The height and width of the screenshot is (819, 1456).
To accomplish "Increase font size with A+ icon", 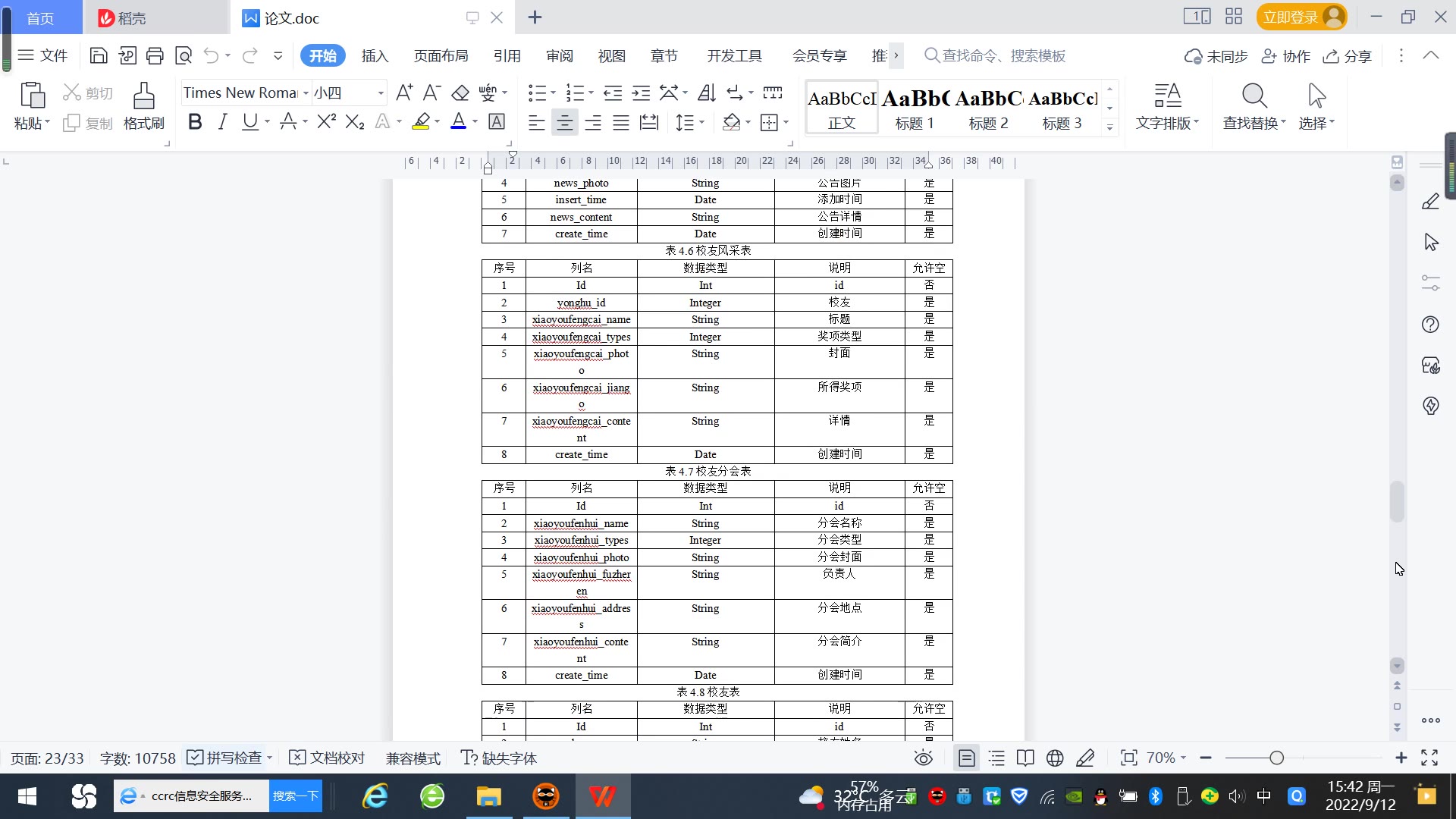I will [404, 93].
